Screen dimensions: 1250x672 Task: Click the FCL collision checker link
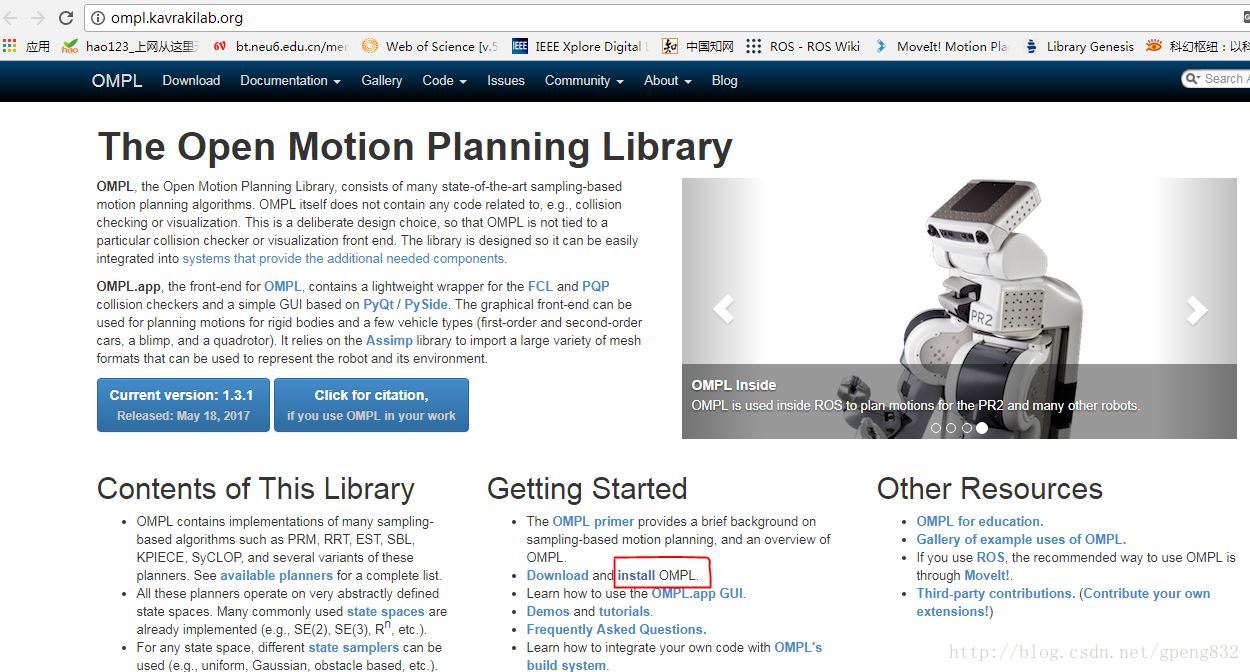(x=540, y=286)
